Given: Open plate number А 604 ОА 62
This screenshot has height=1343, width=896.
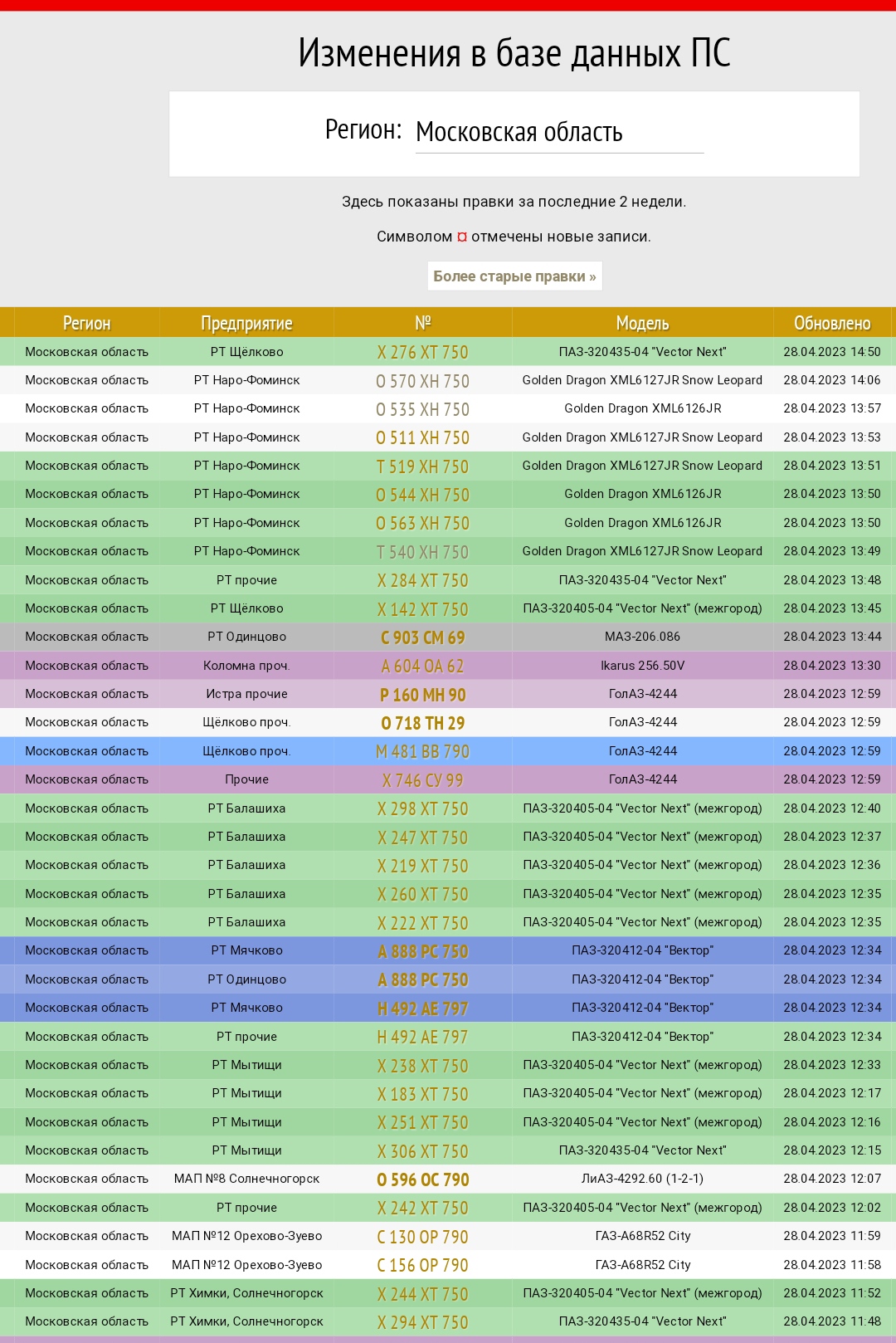Looking at the screenshot, I should tap(423, 666).
